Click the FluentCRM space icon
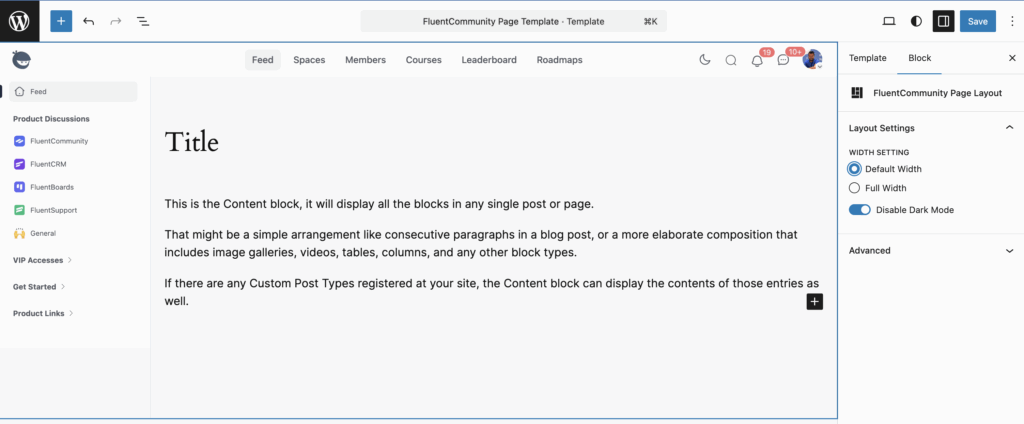The width and height of the screenshot is (1024, 424). (19, 164)
